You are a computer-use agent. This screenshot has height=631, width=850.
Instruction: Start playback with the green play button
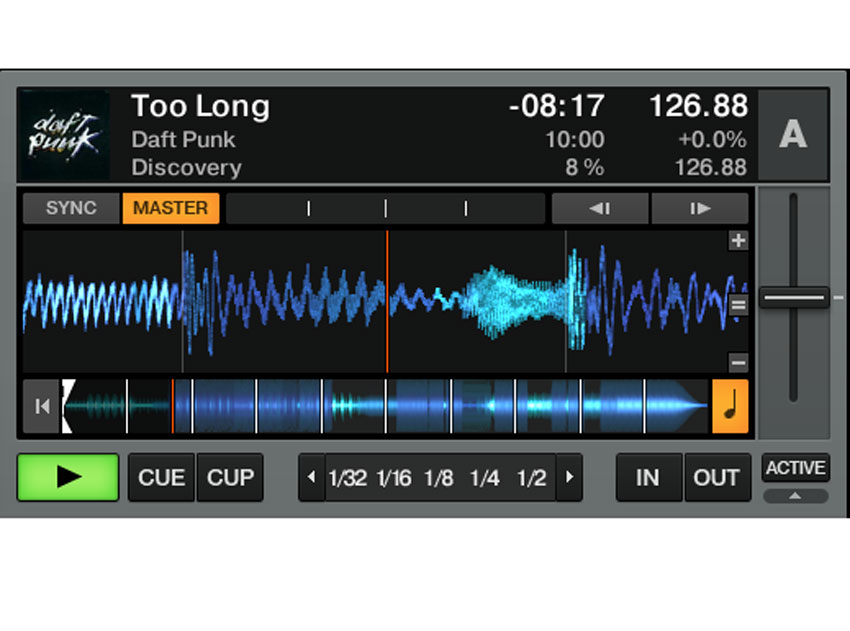[x=68, y=477]
